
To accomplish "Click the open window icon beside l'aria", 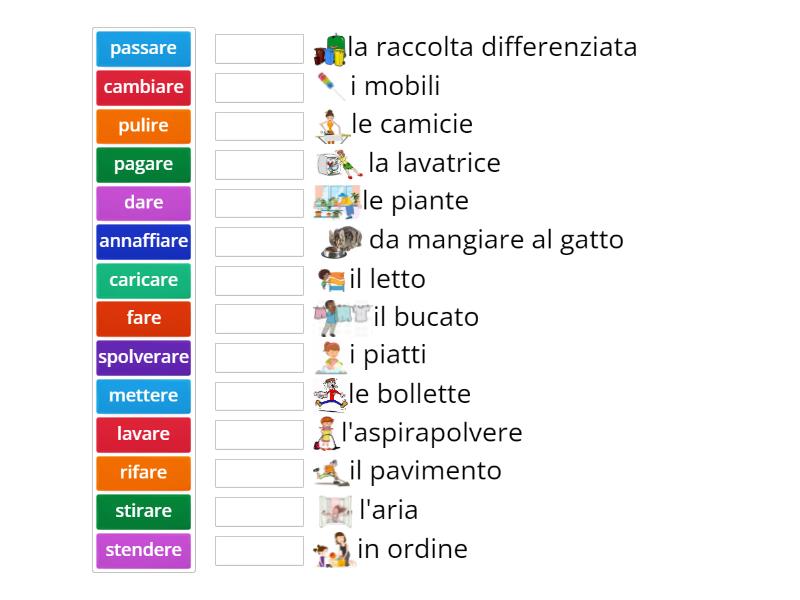I will tap(335, 511).
